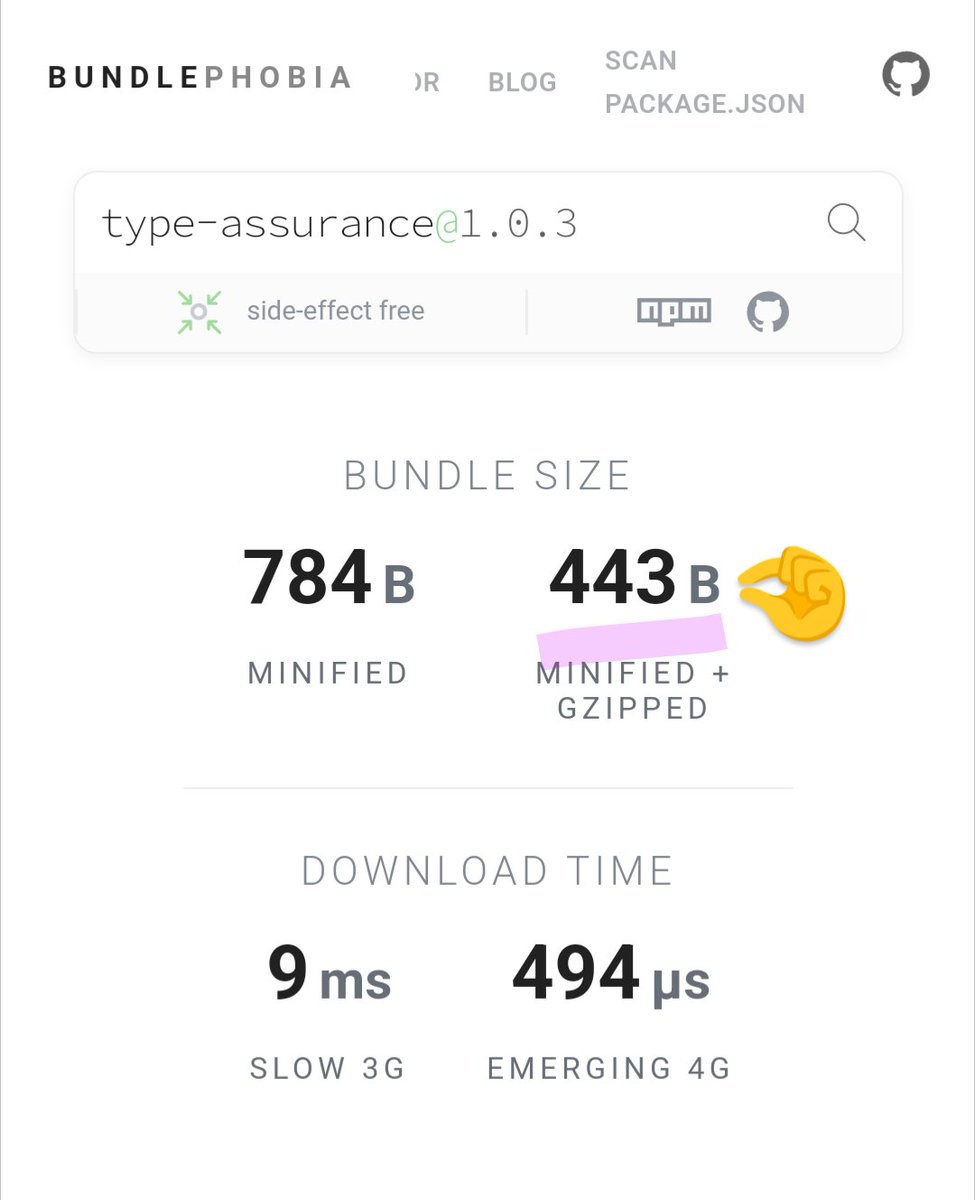Screen dimensions: 975x1200
Task: Click the 494 µs Emerging 4G value
Action: tap(611, 974)
